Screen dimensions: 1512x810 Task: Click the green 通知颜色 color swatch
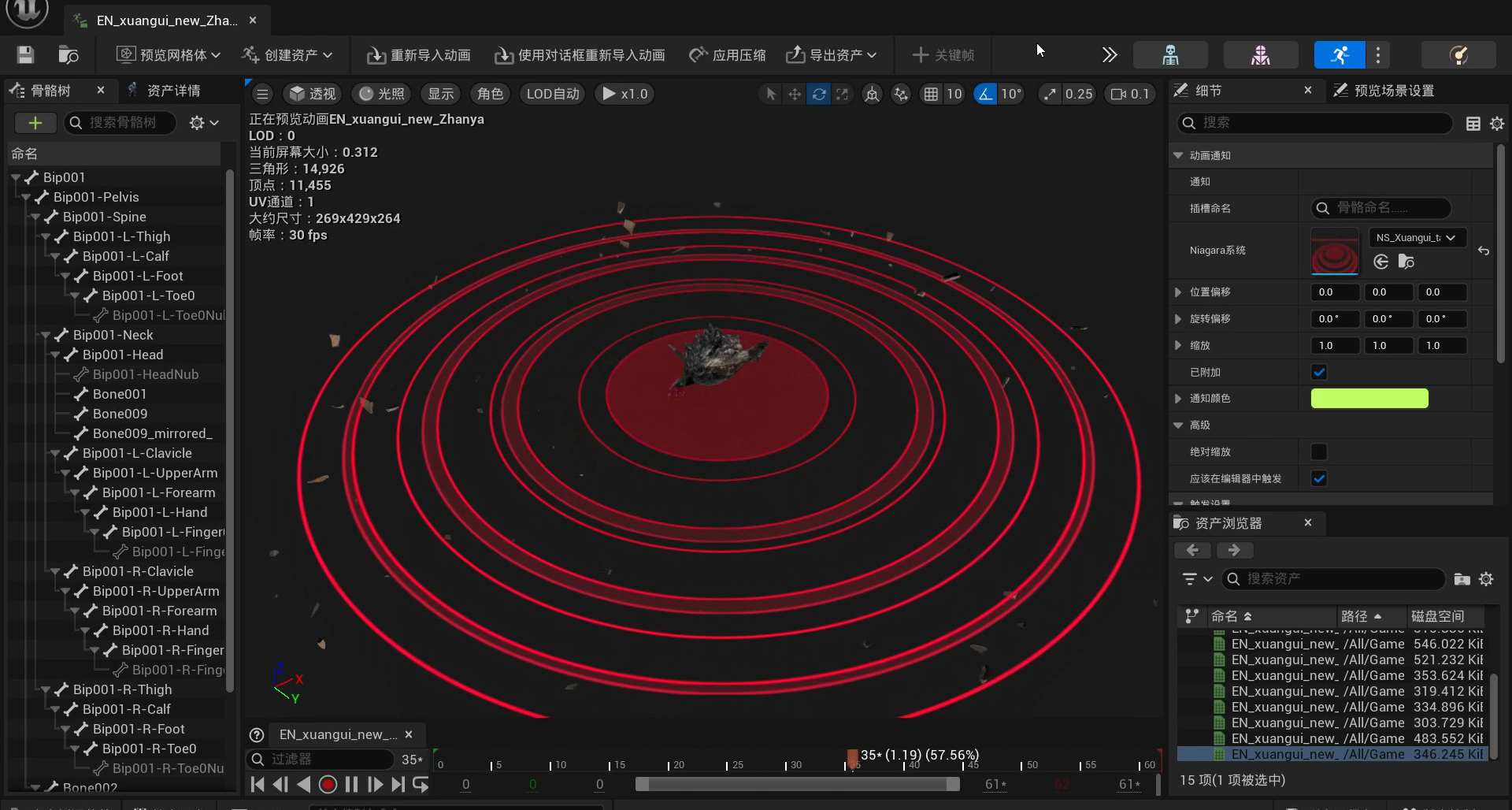1369,399
